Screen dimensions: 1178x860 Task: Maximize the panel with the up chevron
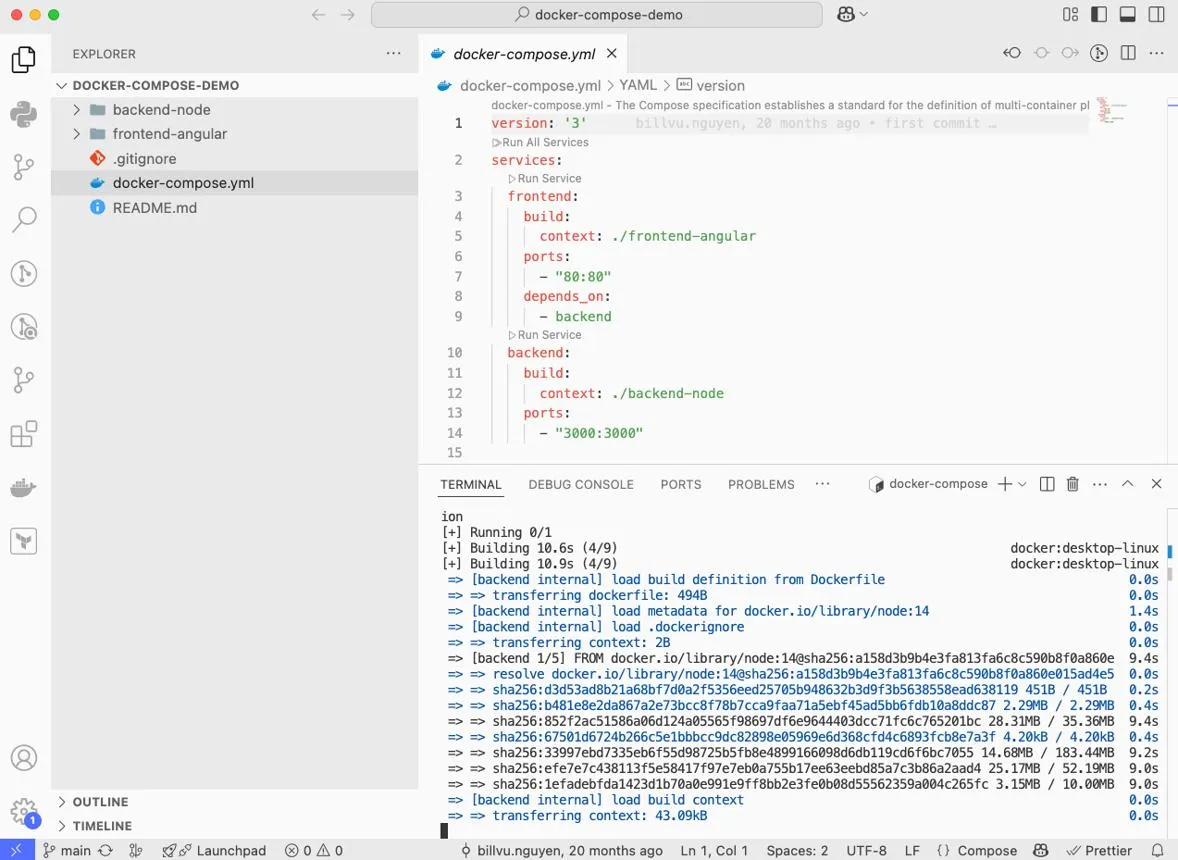tap(1128, 484)
